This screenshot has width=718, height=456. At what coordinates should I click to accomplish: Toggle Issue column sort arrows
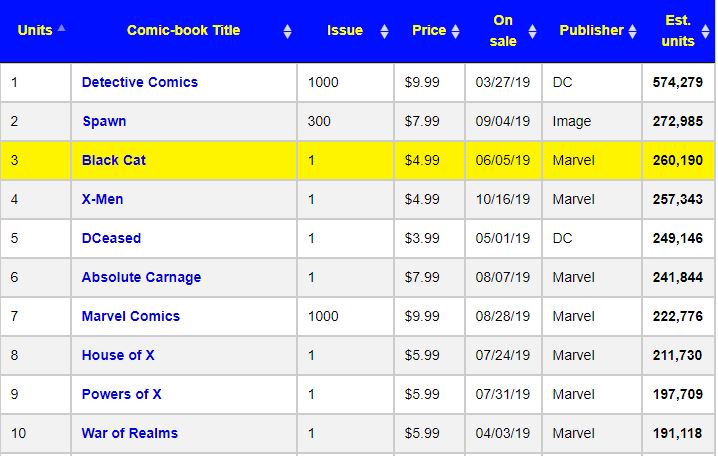(x=384, y=31)
